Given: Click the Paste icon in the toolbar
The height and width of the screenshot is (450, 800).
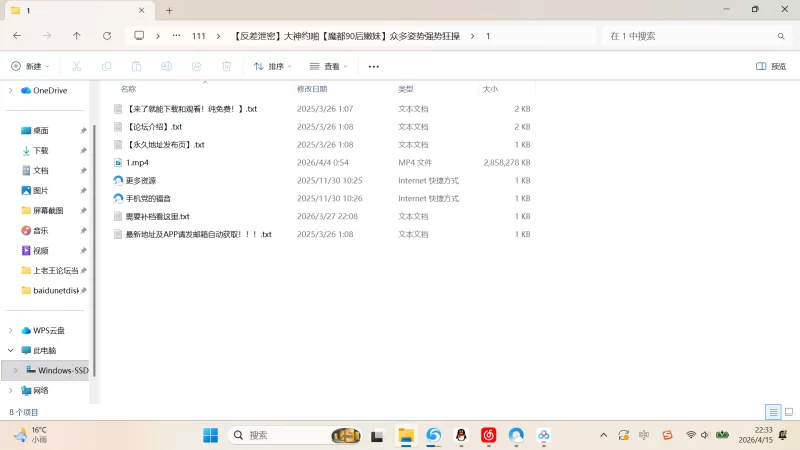Looking at the screenshot, I should point(137,66).
